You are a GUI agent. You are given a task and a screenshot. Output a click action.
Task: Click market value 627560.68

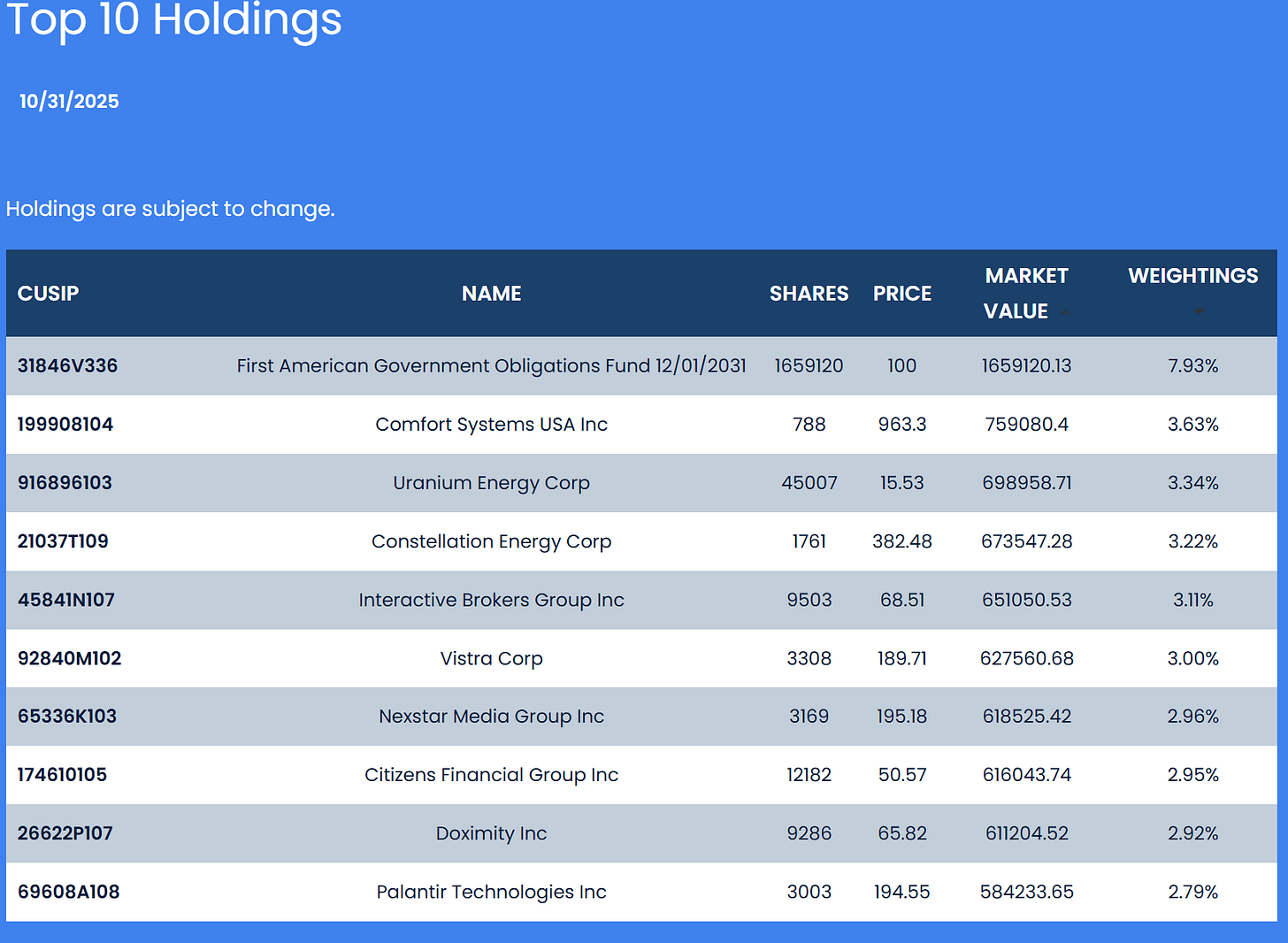point(1027,658)
